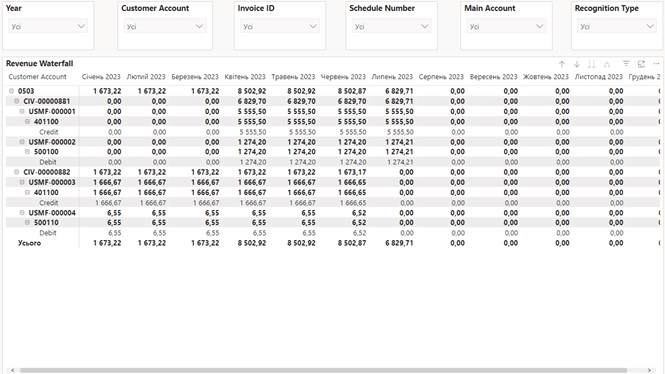Click the Липень 2023 column header
Viewport: 665px width, 374px height.
click(x=392, y=77)
